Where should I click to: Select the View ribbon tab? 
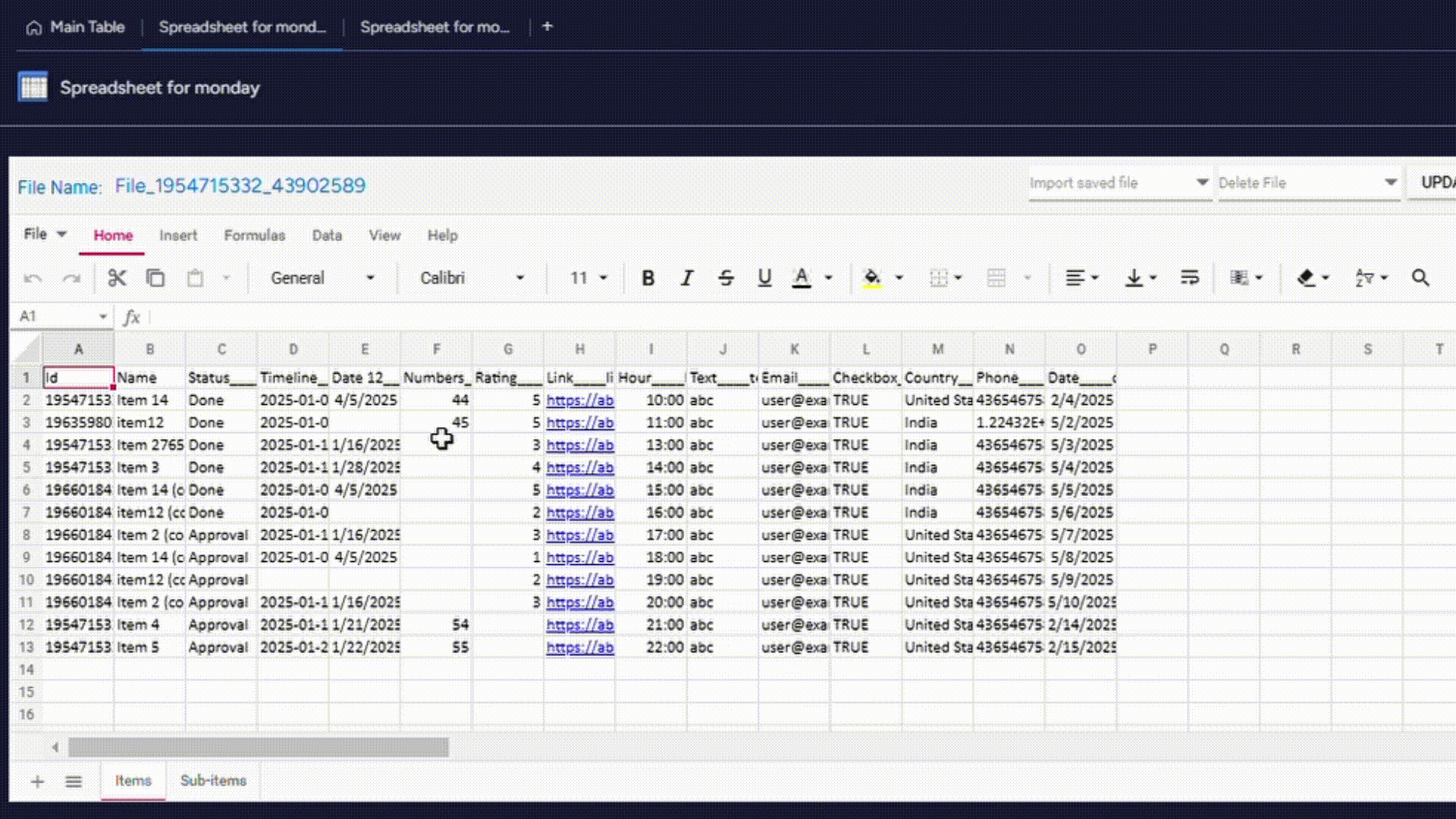[x=384, y=236]
